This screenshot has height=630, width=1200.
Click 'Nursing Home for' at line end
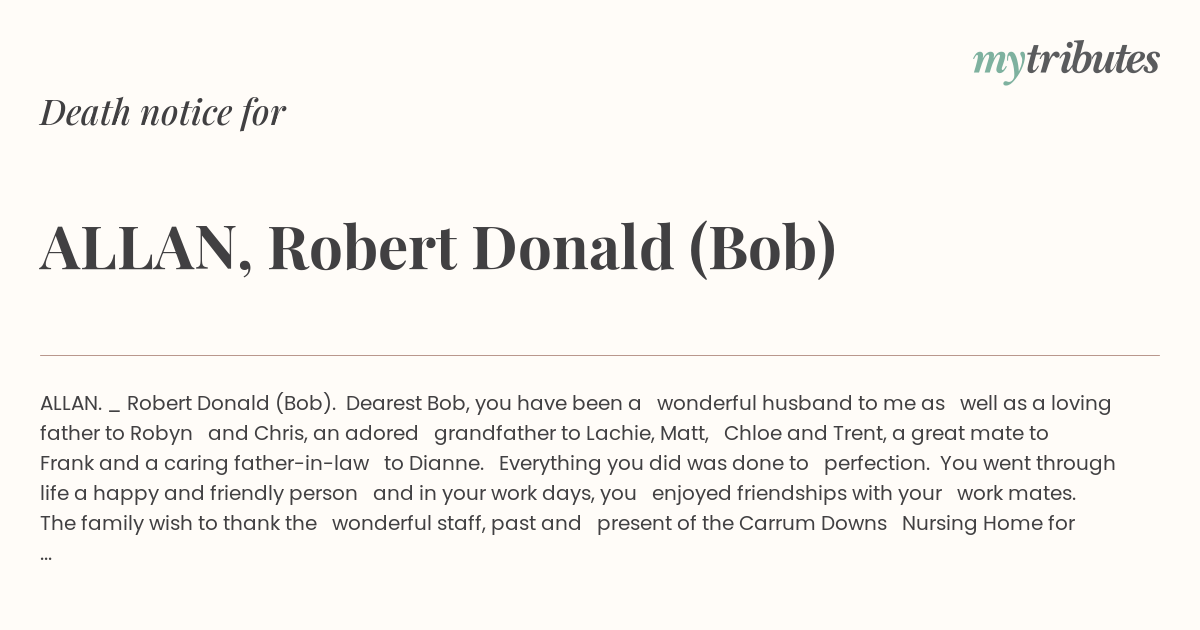[x=988, y=524]
